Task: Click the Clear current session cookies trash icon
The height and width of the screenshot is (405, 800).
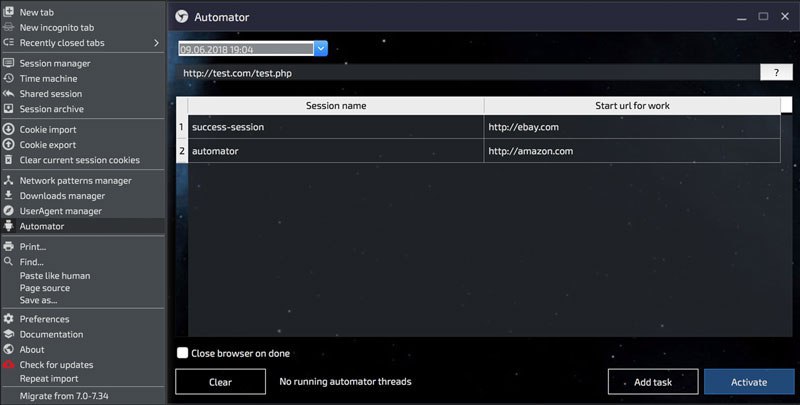Action: coord(8,160)
